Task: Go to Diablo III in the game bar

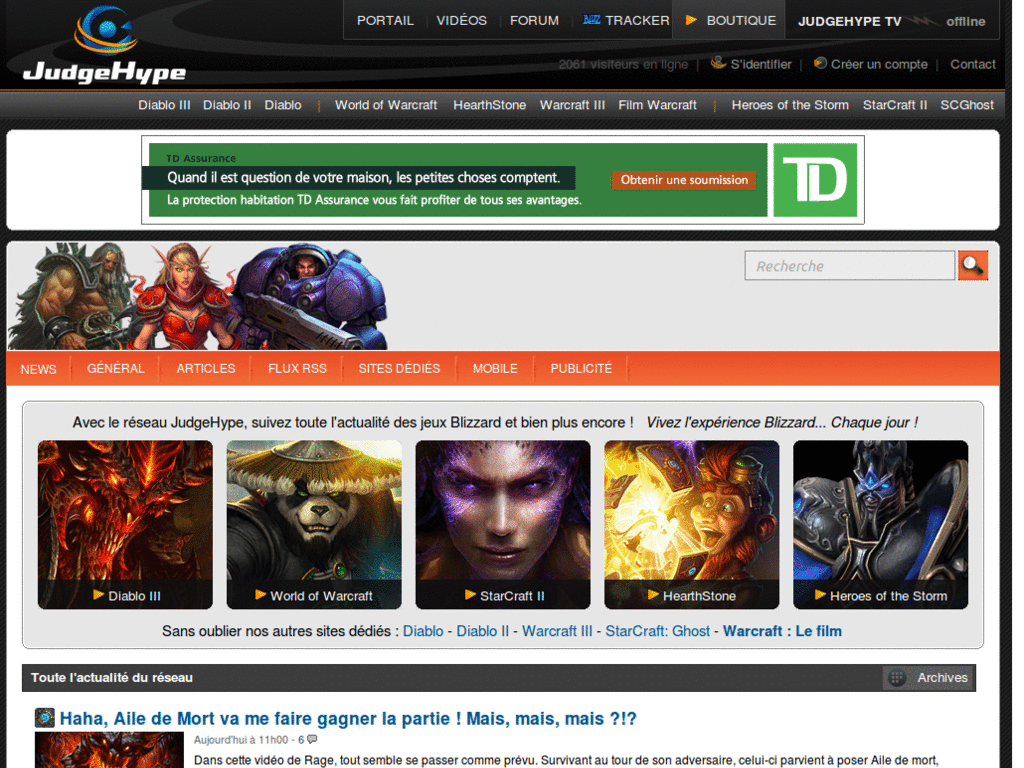Action: [164, 105]
